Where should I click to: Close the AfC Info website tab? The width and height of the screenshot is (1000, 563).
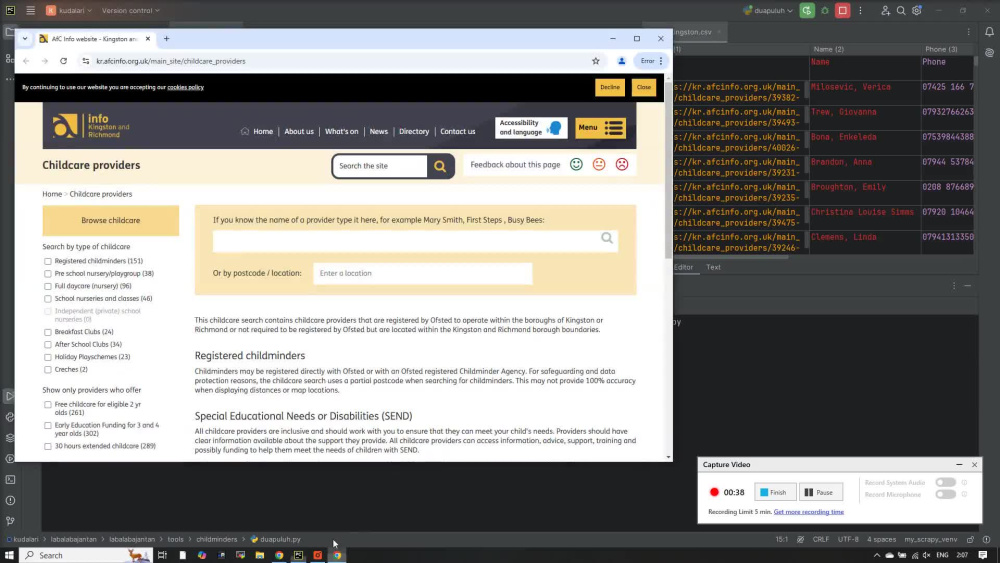pos(148,39)
